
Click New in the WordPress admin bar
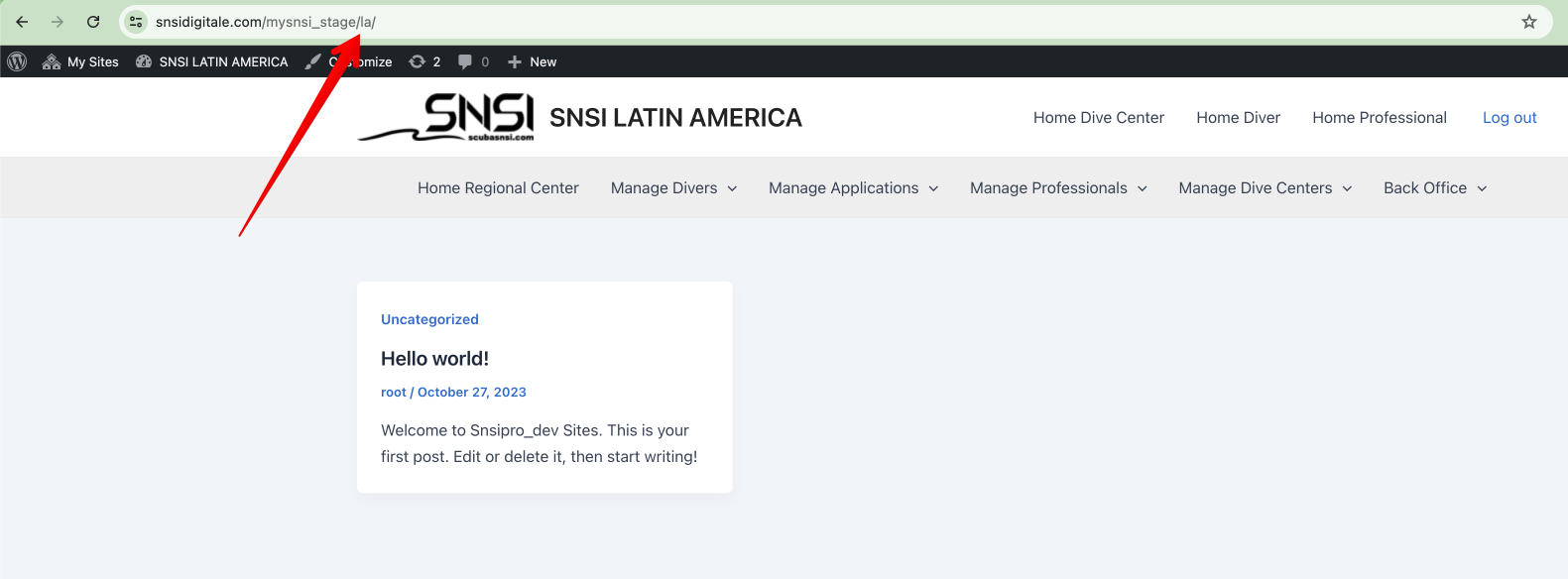click(532, 61)
